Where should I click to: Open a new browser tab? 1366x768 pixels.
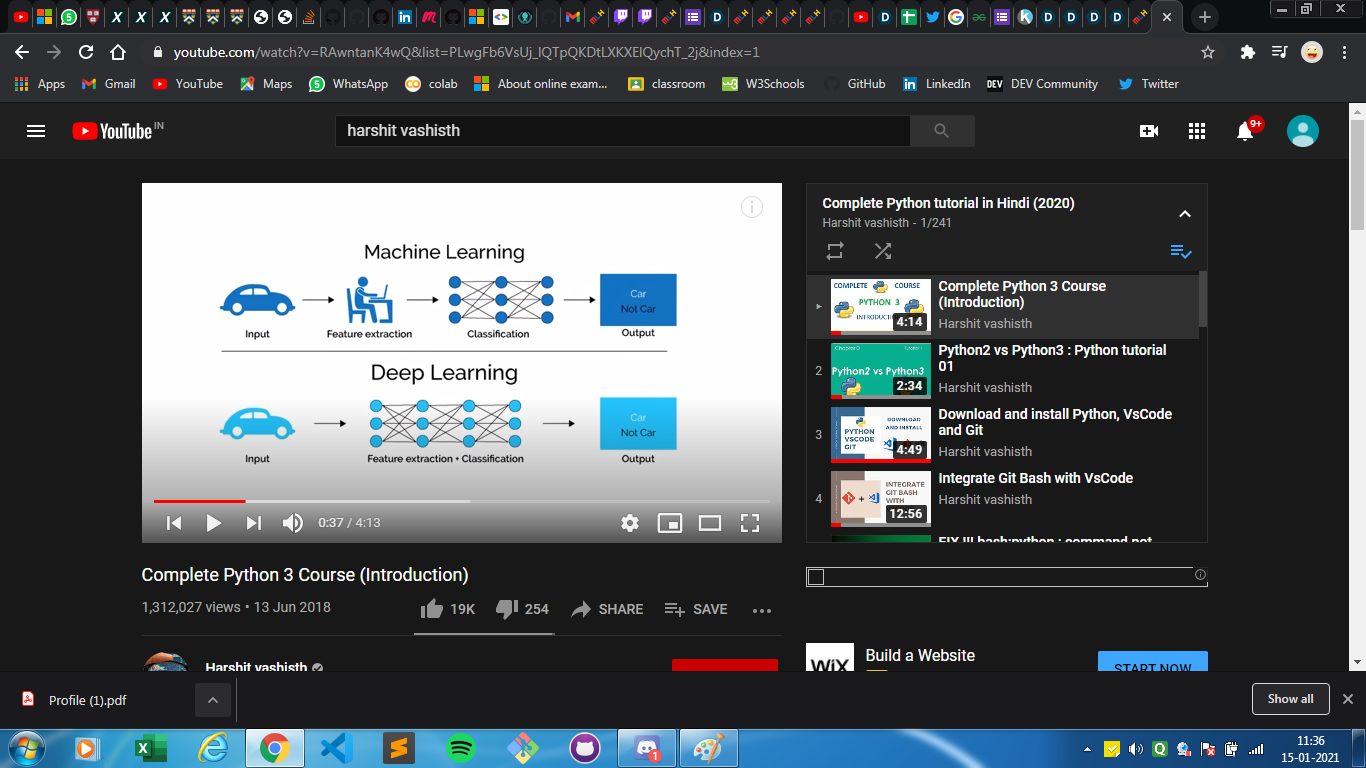(x=1205, y=17)
